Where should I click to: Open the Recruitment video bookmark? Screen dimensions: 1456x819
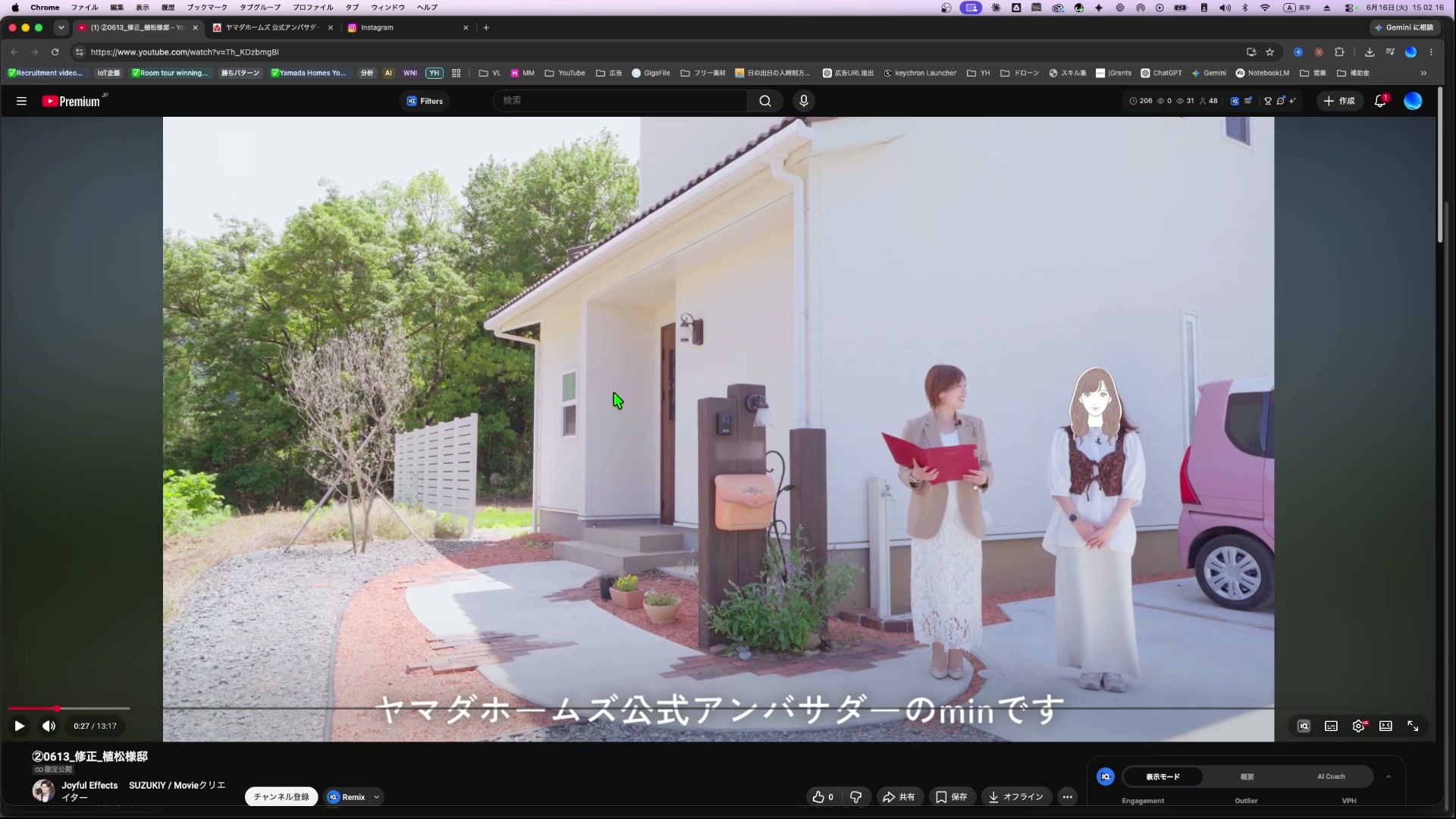45,73
